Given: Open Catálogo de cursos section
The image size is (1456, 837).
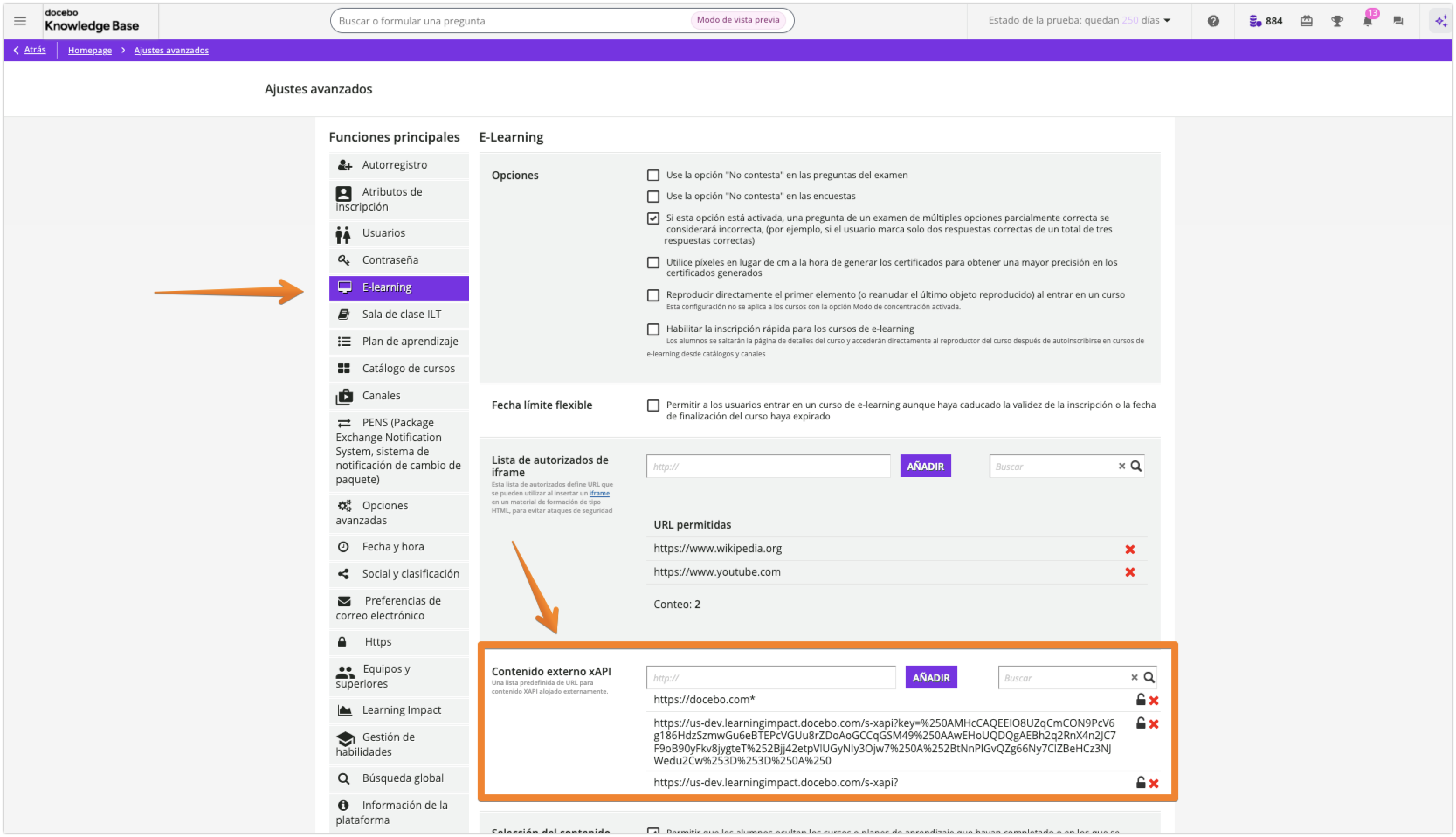Looking at the screenshot, I should coord(399,369).
